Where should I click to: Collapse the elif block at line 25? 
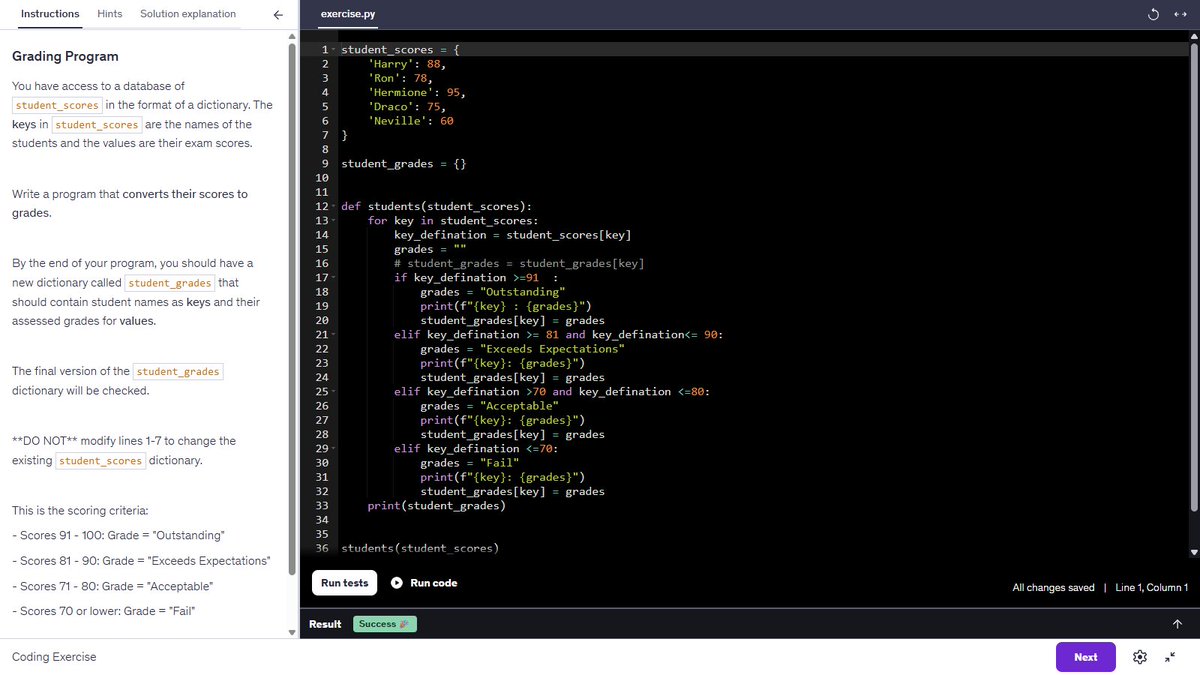[333, 392]
